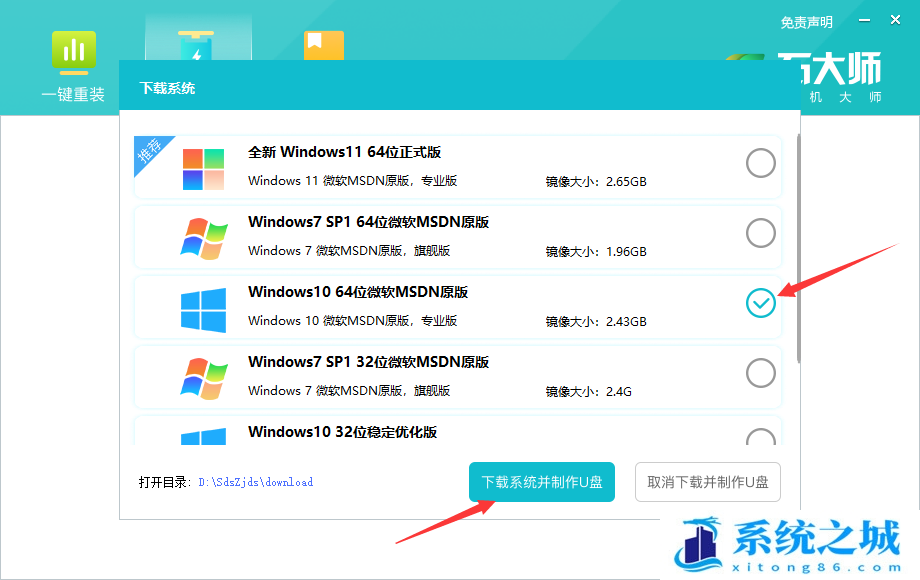Click Windows 11 微软MSDN原版, 专业版 description

click(x=353, y=181)
